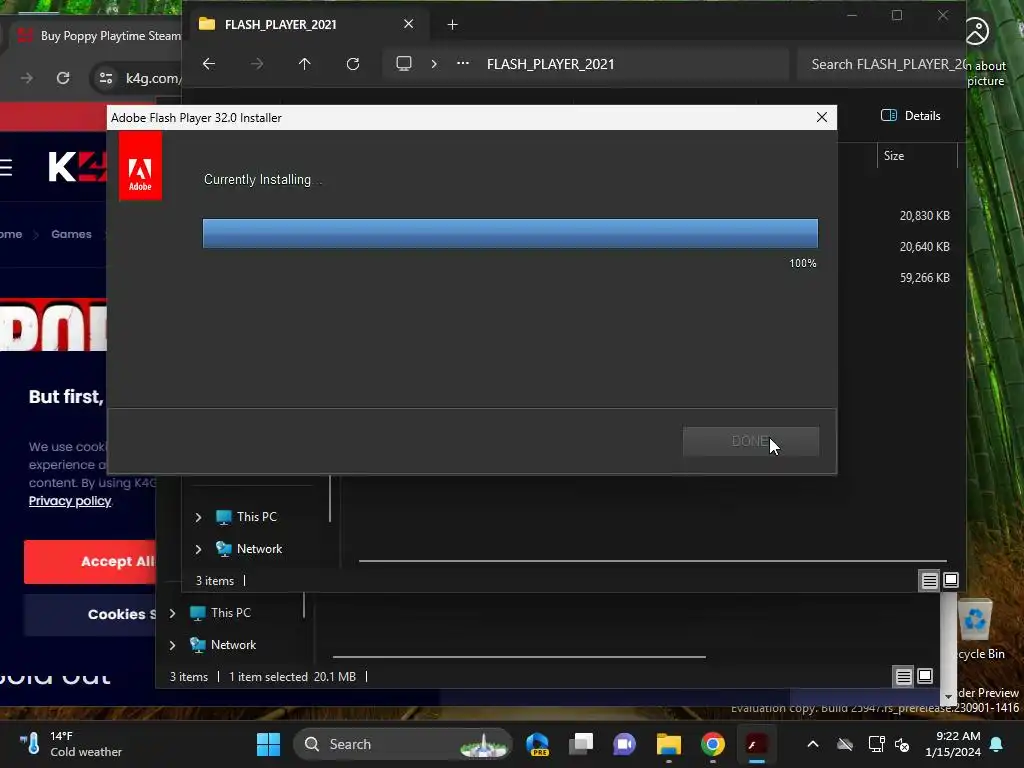This screenshot has height=768, width=1024.
Task: Click the Accept All cookies button
Action: coord(91,562)
